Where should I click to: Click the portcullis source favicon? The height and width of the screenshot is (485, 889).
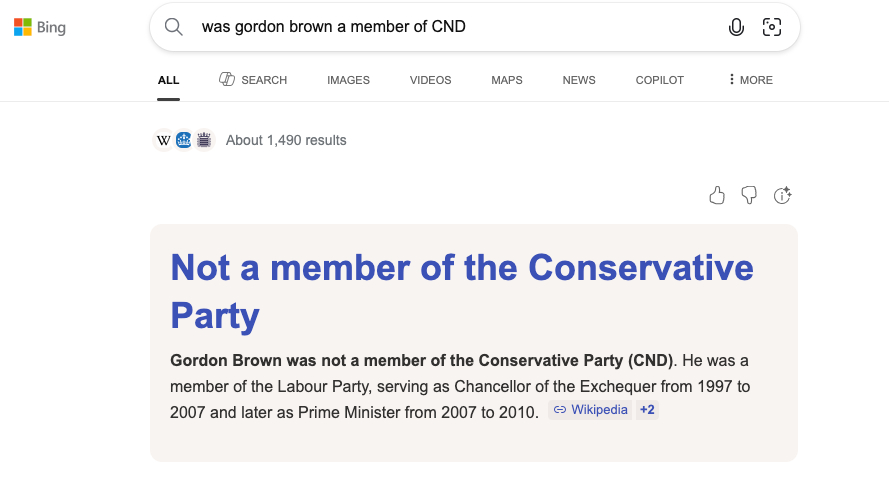point(204,140)
